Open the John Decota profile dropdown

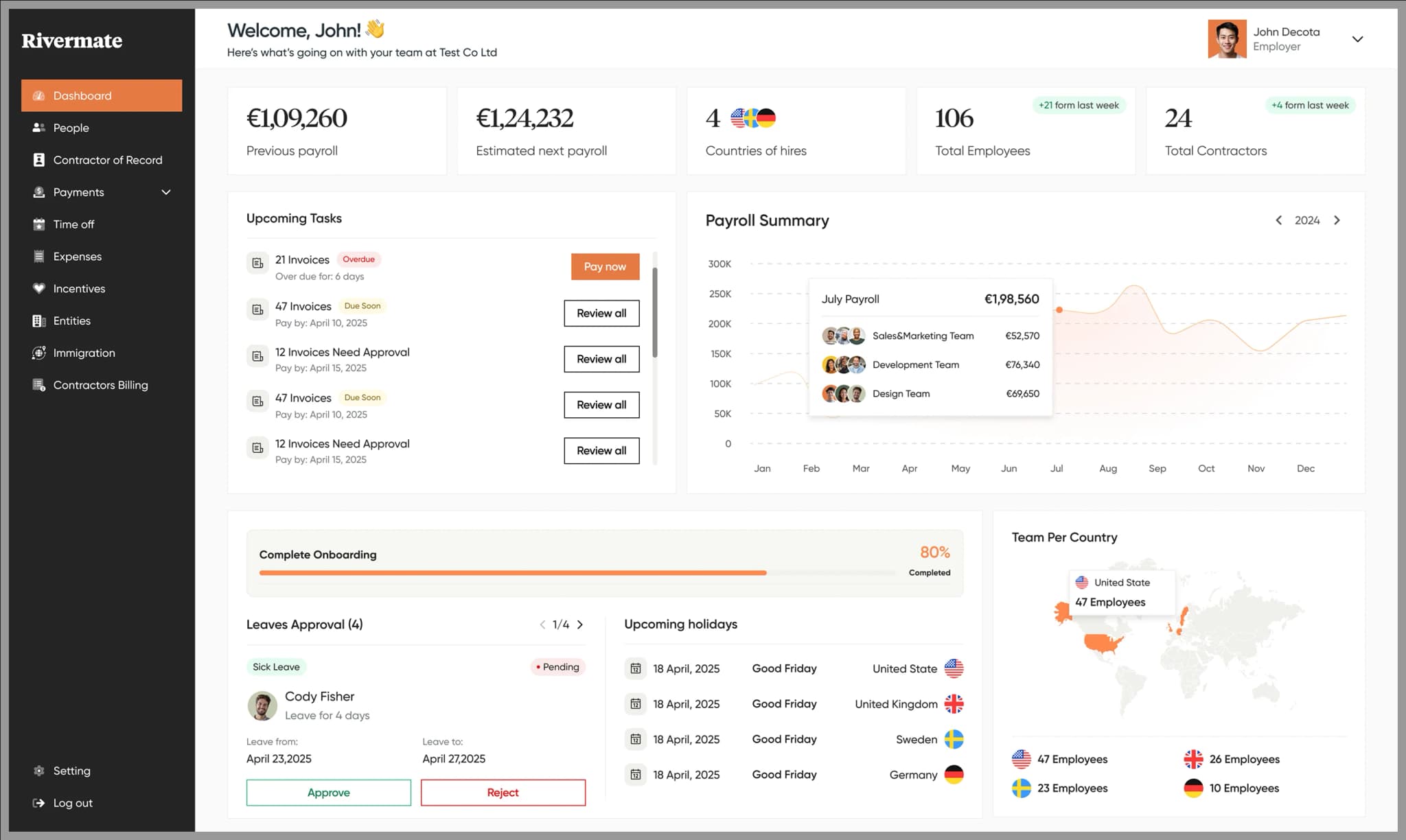(x=1358, y=39)
